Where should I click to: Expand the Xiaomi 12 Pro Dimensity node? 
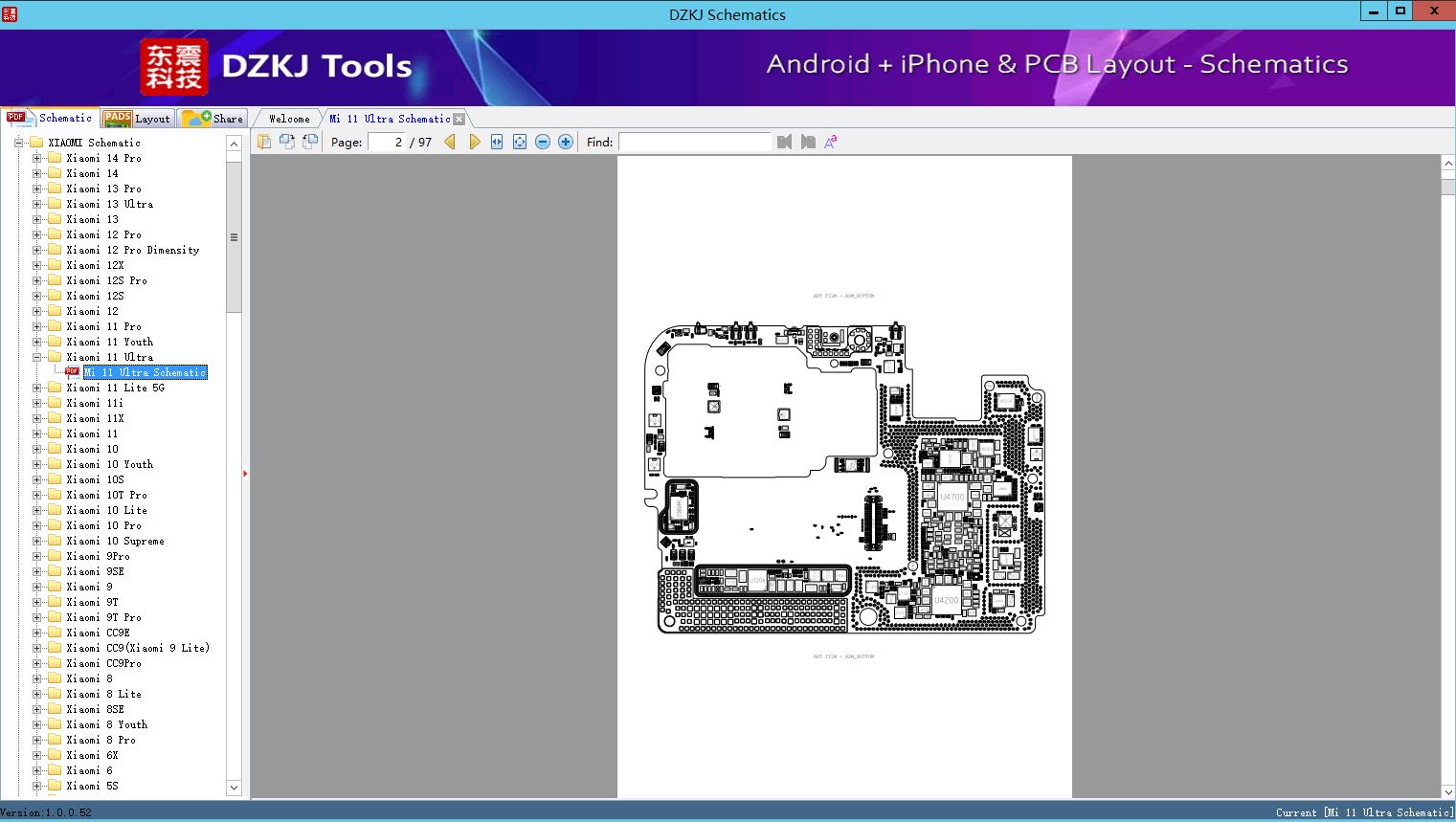point(36,250)
